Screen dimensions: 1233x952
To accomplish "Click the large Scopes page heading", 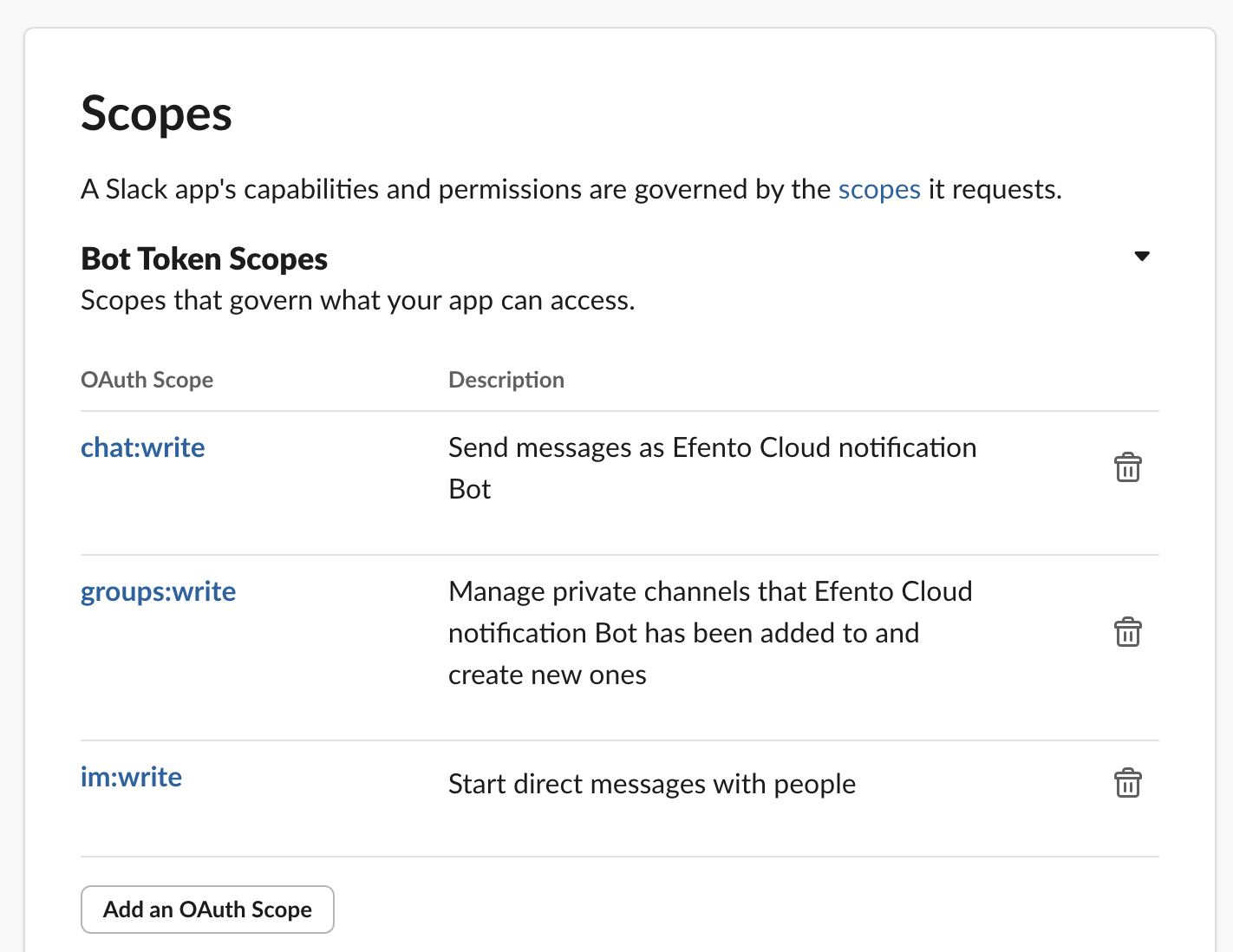I will coord(156,114).
